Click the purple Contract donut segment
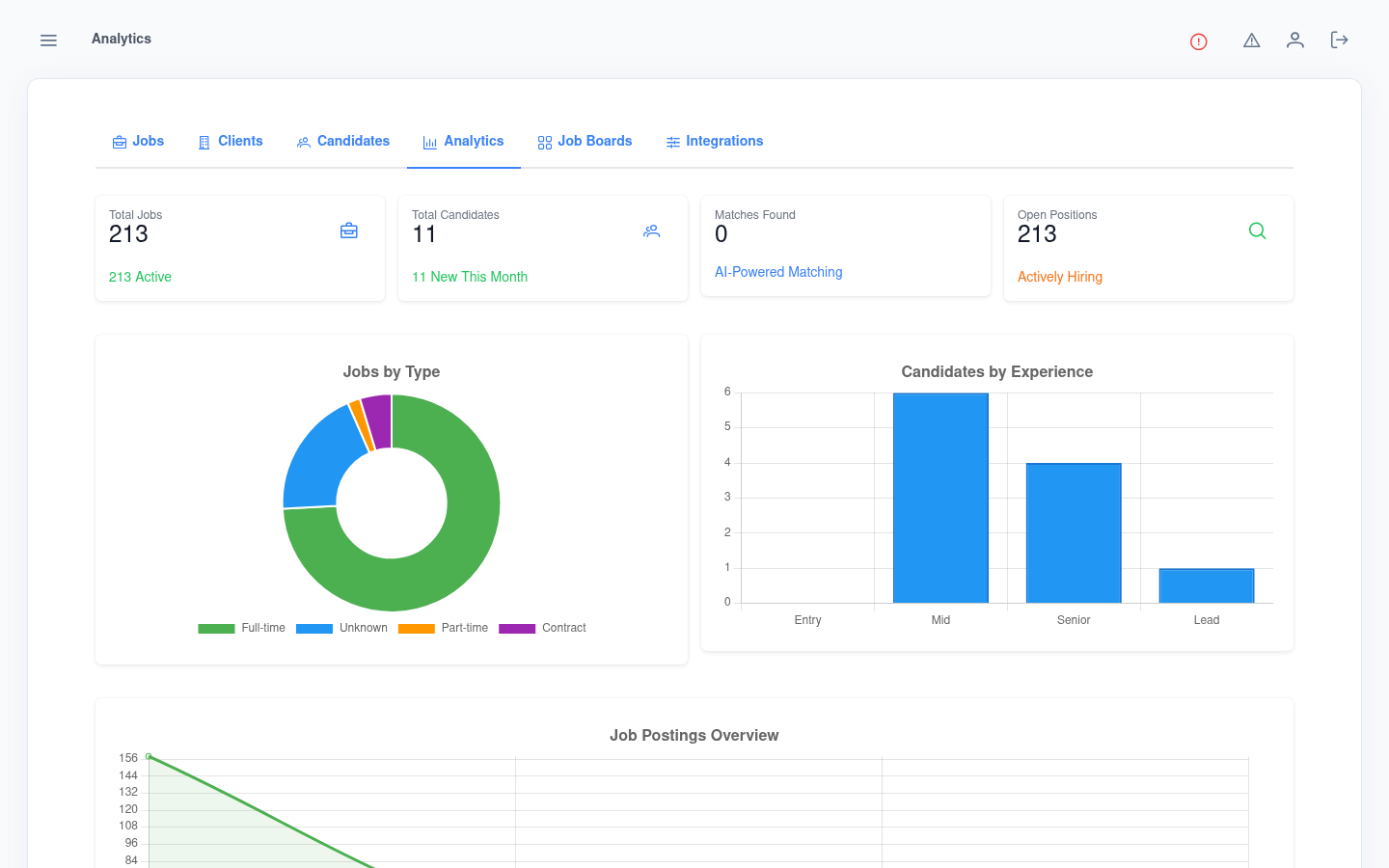The width and height of the screenshot is (1389, 868). (x=378, y=421)
